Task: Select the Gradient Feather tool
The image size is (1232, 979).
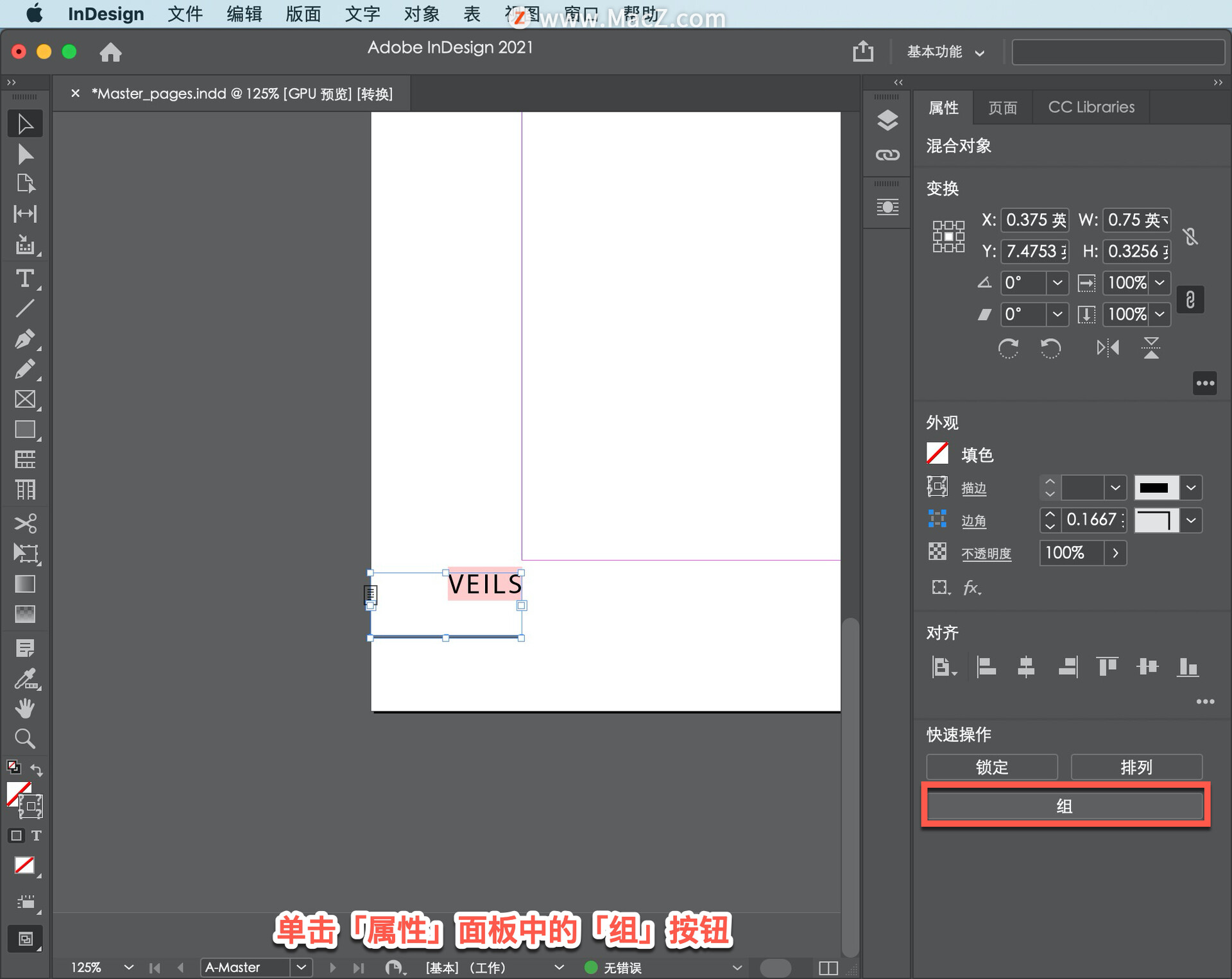Action: click(25, 614)
